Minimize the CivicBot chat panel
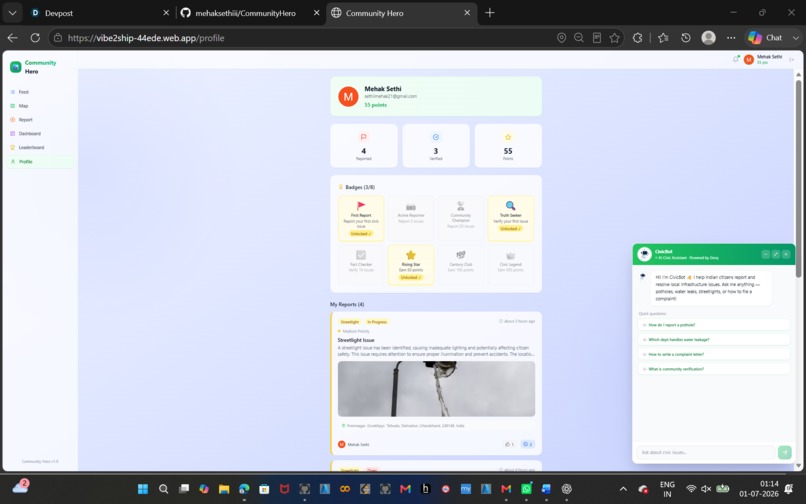806x504 pixels. [765, 254]
